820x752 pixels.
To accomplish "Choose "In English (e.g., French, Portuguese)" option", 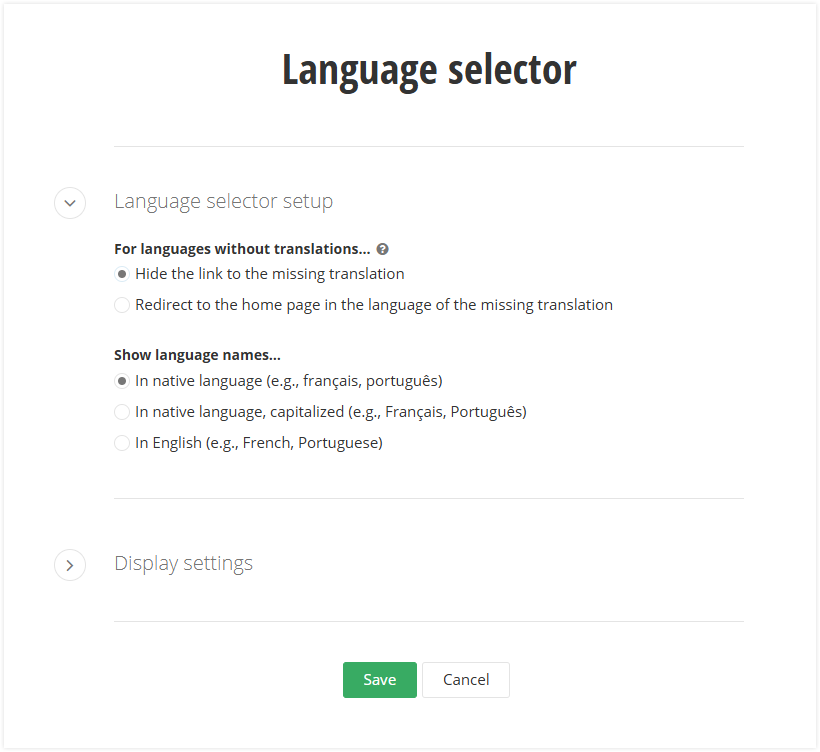I will point(121,442).
